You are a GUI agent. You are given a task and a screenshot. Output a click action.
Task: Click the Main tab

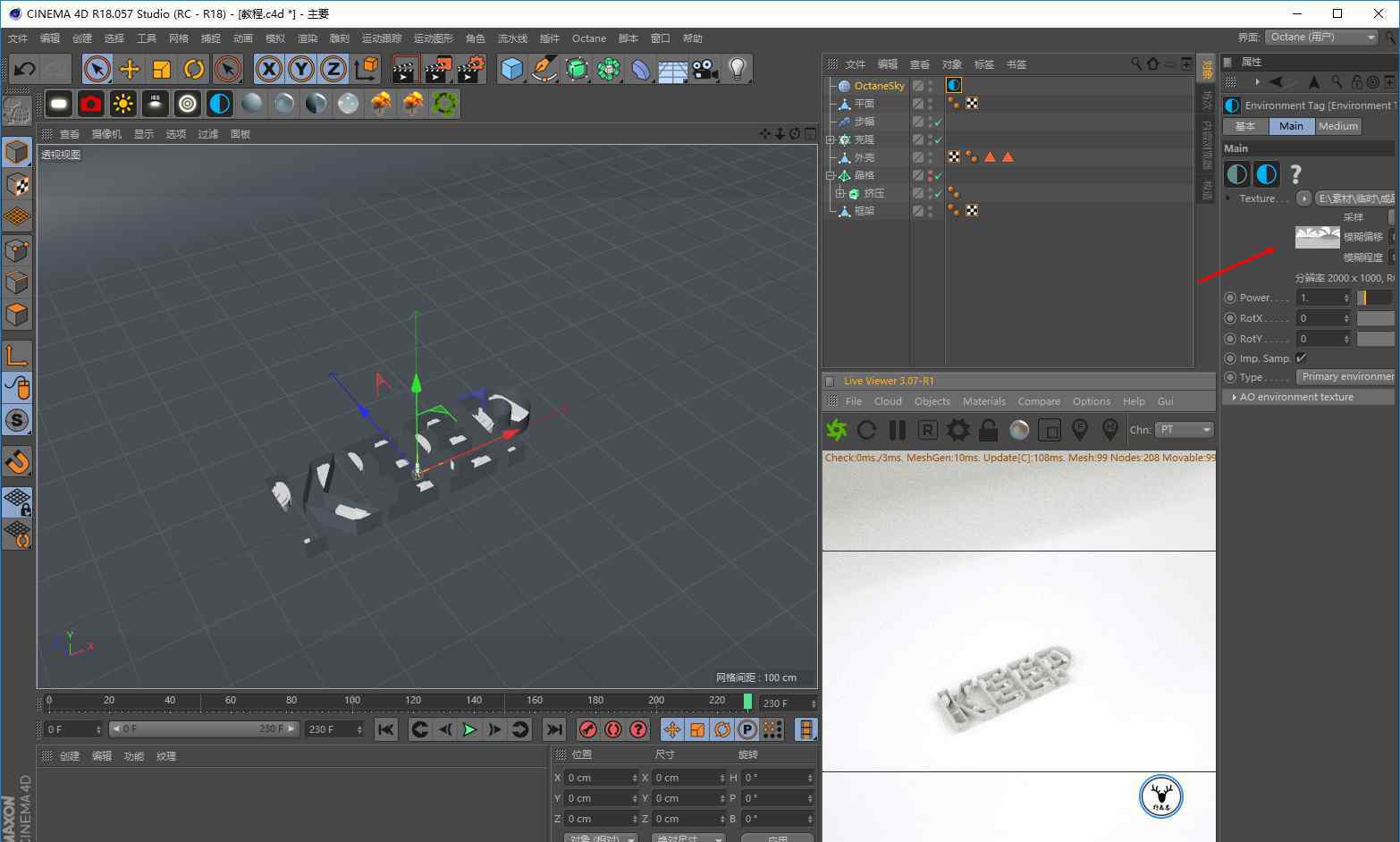tap(1291, 126)
